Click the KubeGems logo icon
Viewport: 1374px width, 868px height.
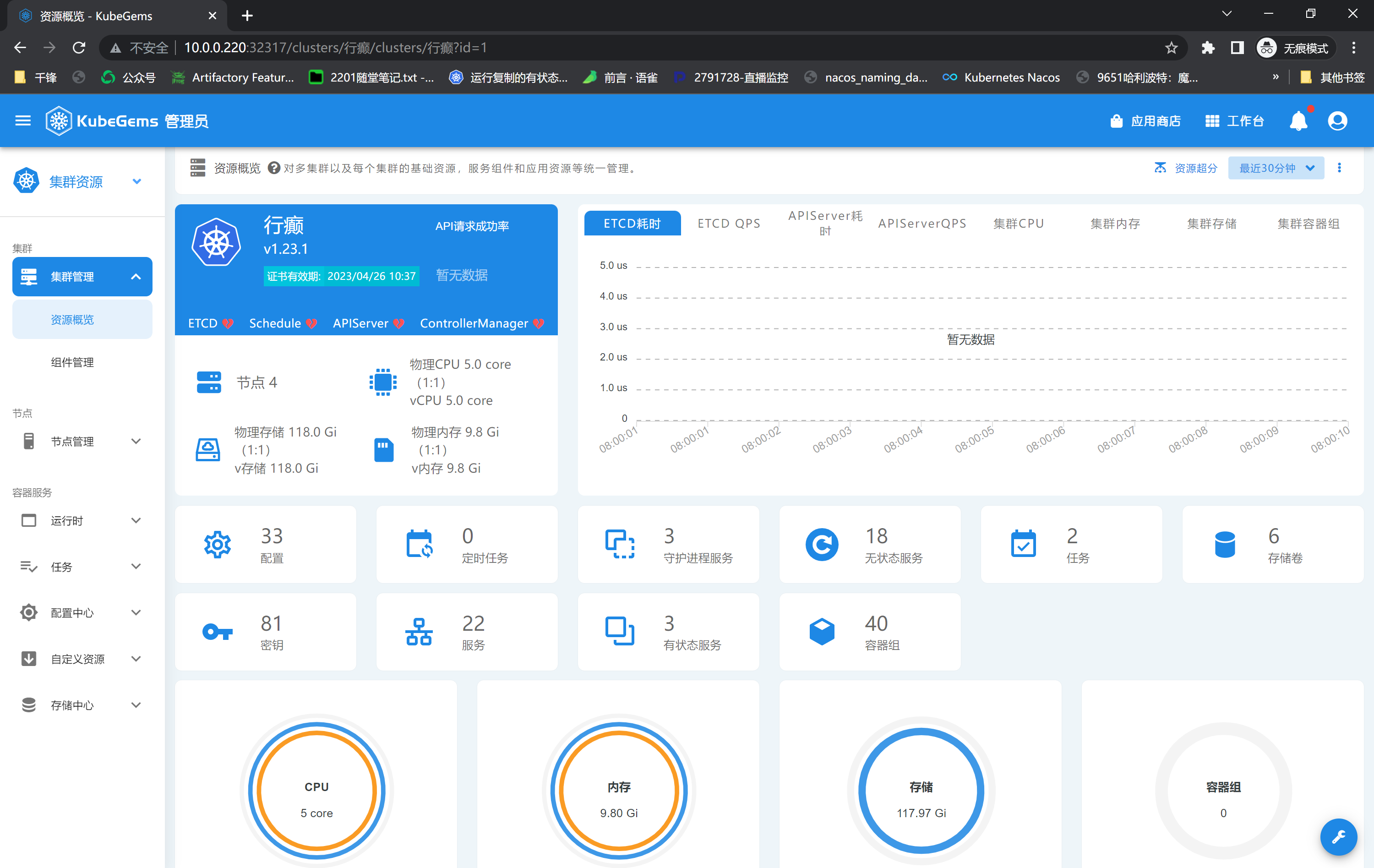(59, 120)
